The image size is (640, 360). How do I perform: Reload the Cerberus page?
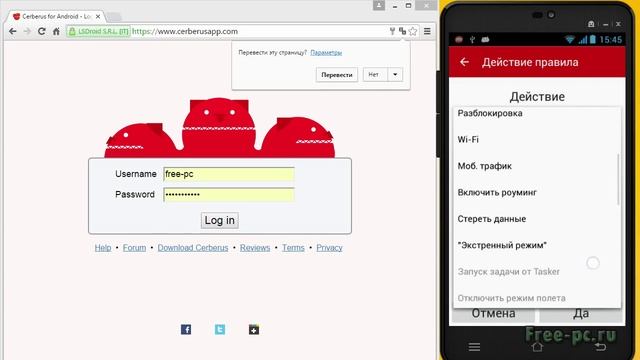coord(42,31)
